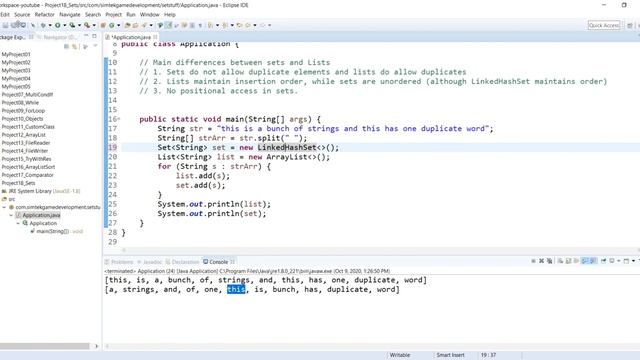Click Terminate button in Console toolbar

(533, 261)
